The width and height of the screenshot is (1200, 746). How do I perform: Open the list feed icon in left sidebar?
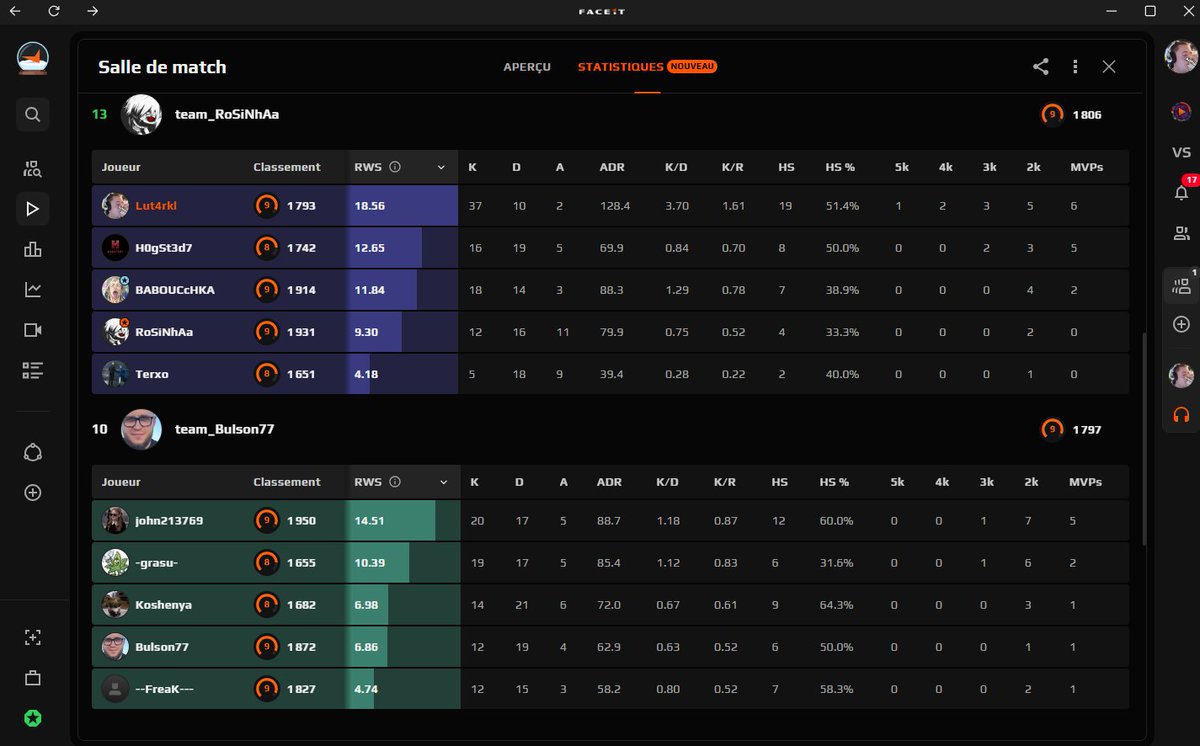[x=32, y=371]
